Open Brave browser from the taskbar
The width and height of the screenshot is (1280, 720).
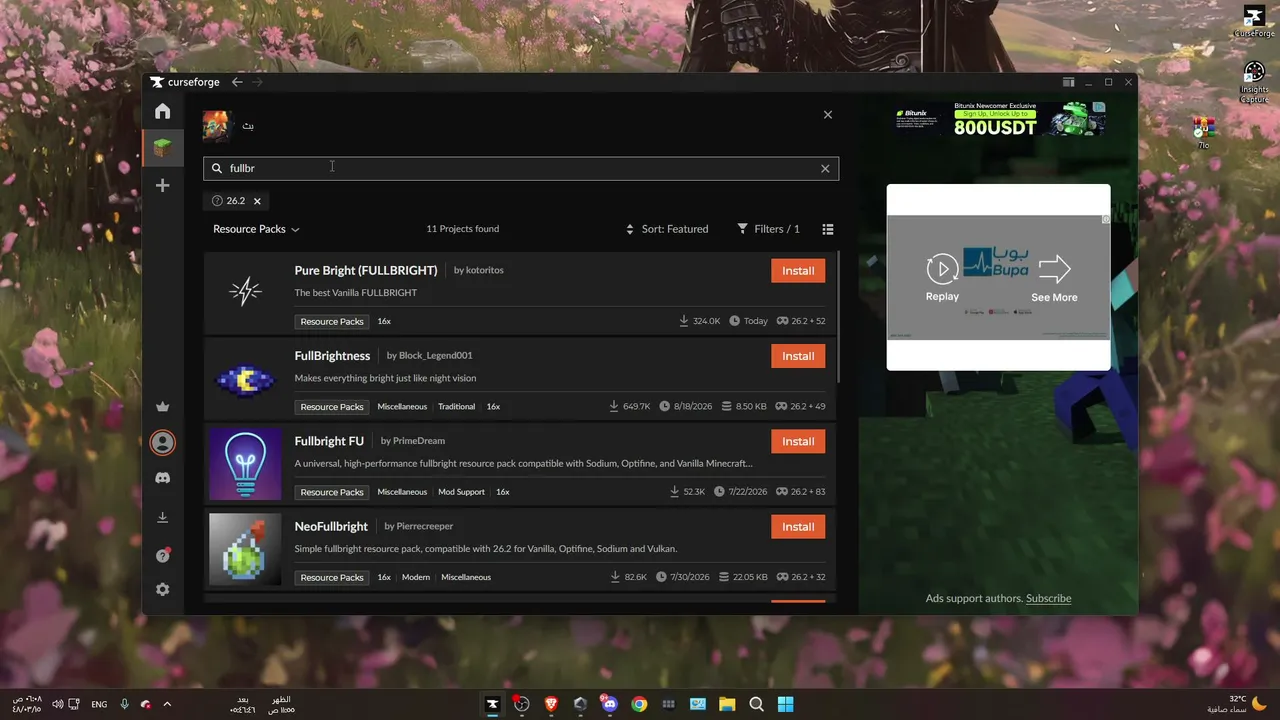point(551,704)
